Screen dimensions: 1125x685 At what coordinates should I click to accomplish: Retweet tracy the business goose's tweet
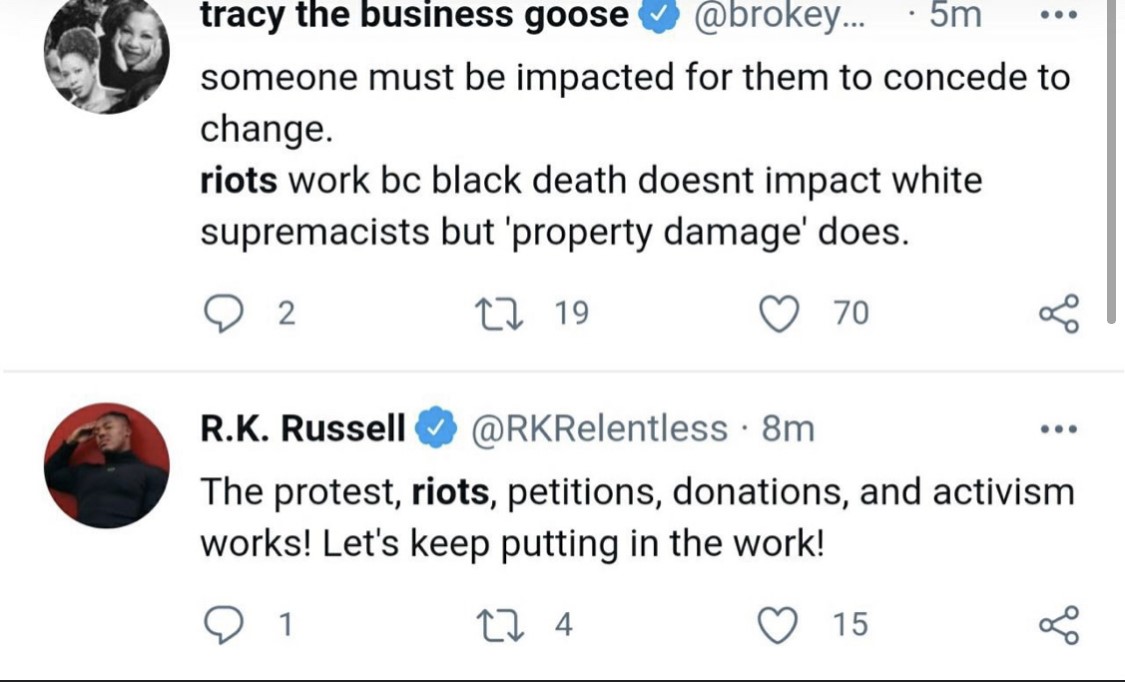tap(517, 314)
